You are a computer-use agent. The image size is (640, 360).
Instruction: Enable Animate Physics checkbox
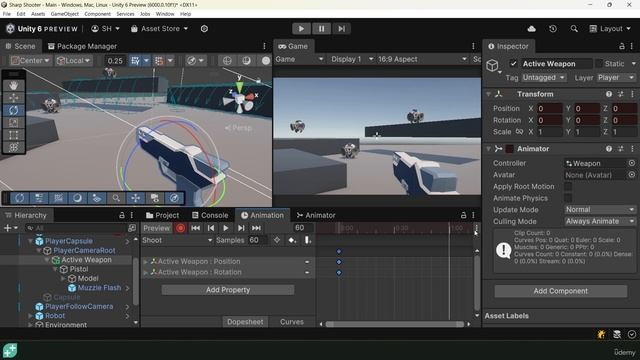(568, 198)
